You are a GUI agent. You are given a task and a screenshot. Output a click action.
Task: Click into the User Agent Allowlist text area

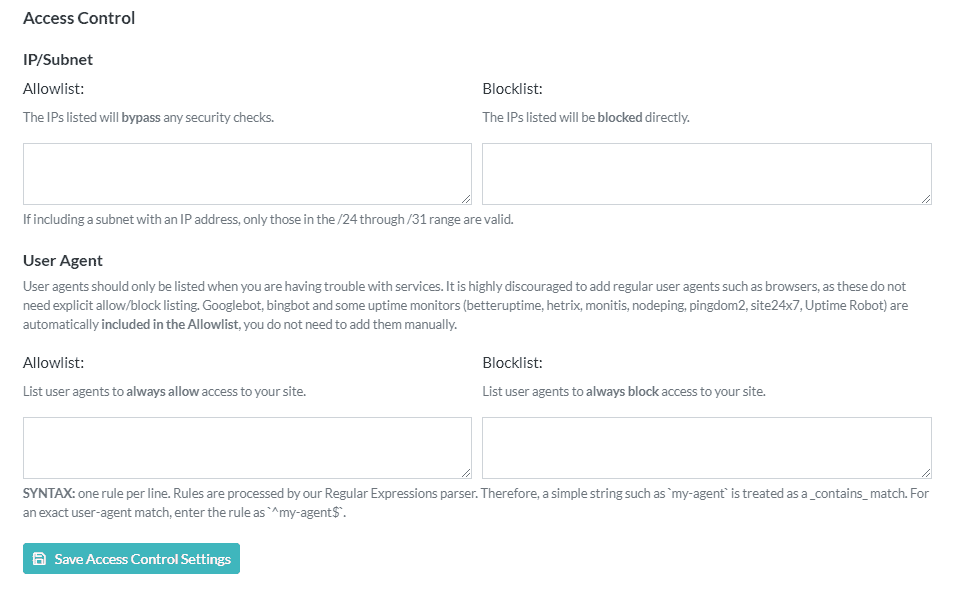(247, 448)
